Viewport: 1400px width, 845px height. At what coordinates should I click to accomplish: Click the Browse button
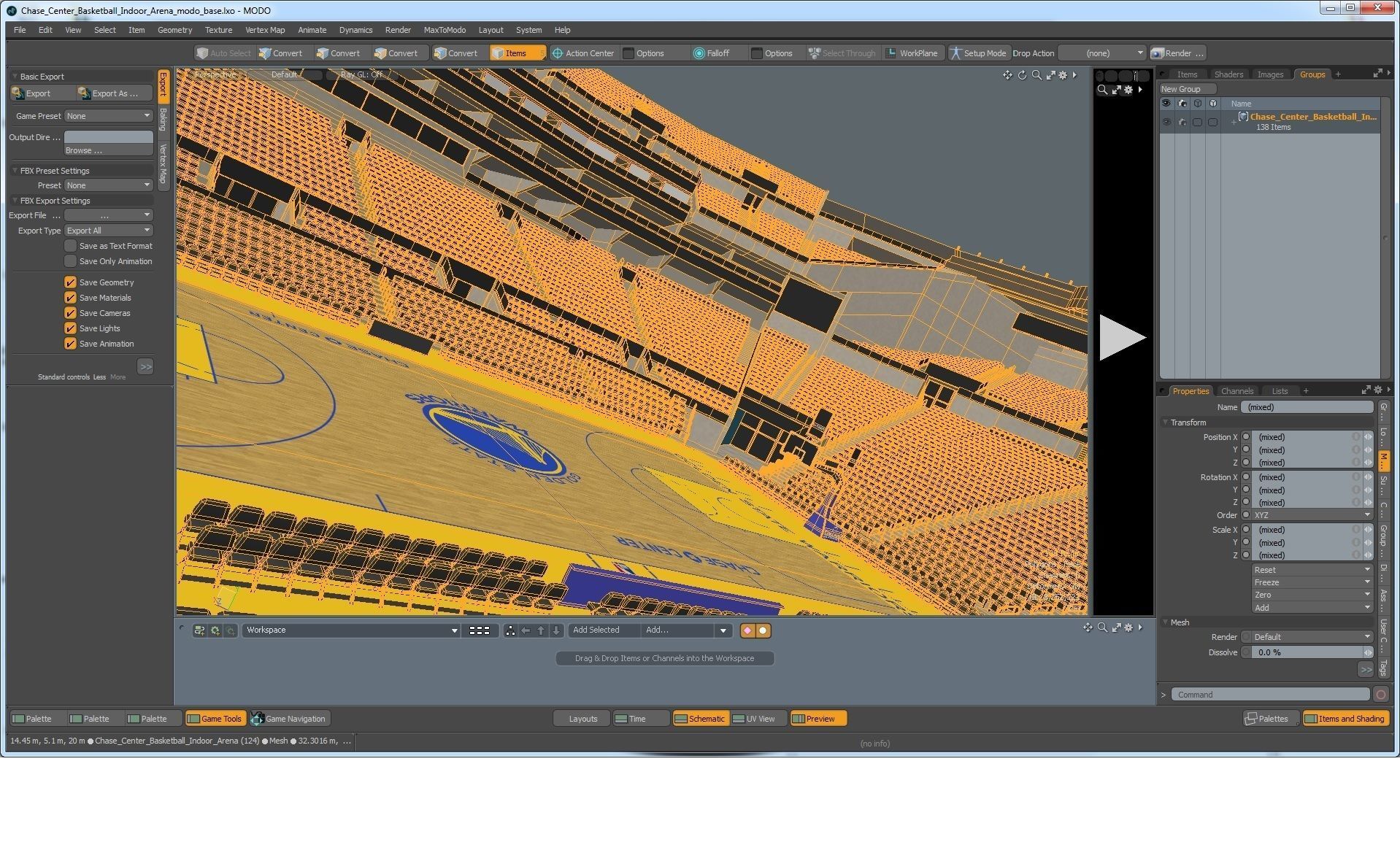(108, 150)
